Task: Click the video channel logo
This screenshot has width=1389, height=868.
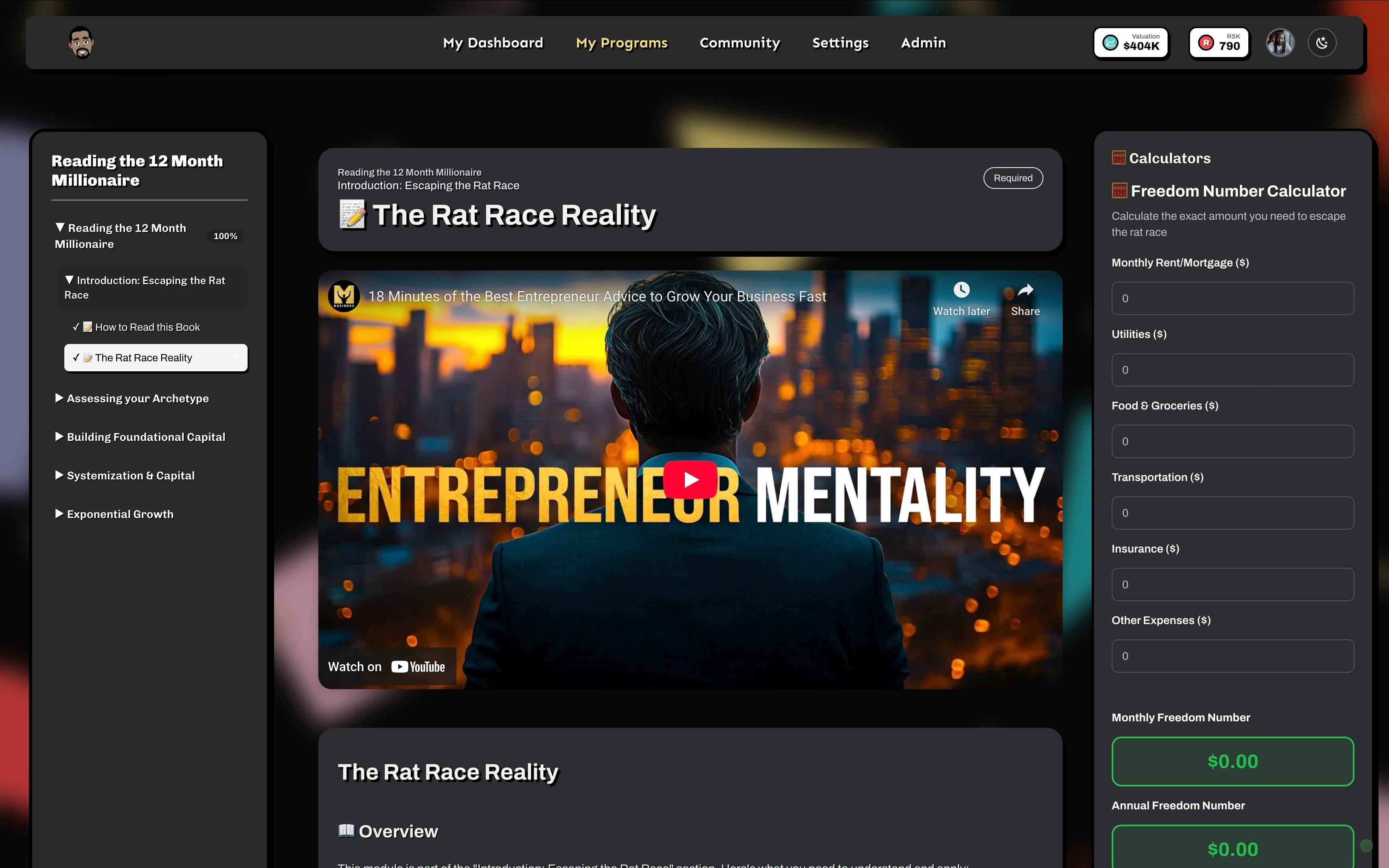Action: pyautogui.click(x=344, y=296)
